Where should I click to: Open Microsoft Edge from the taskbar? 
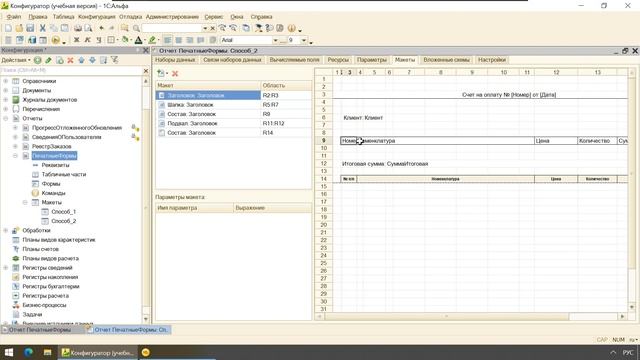coord(28,352)
